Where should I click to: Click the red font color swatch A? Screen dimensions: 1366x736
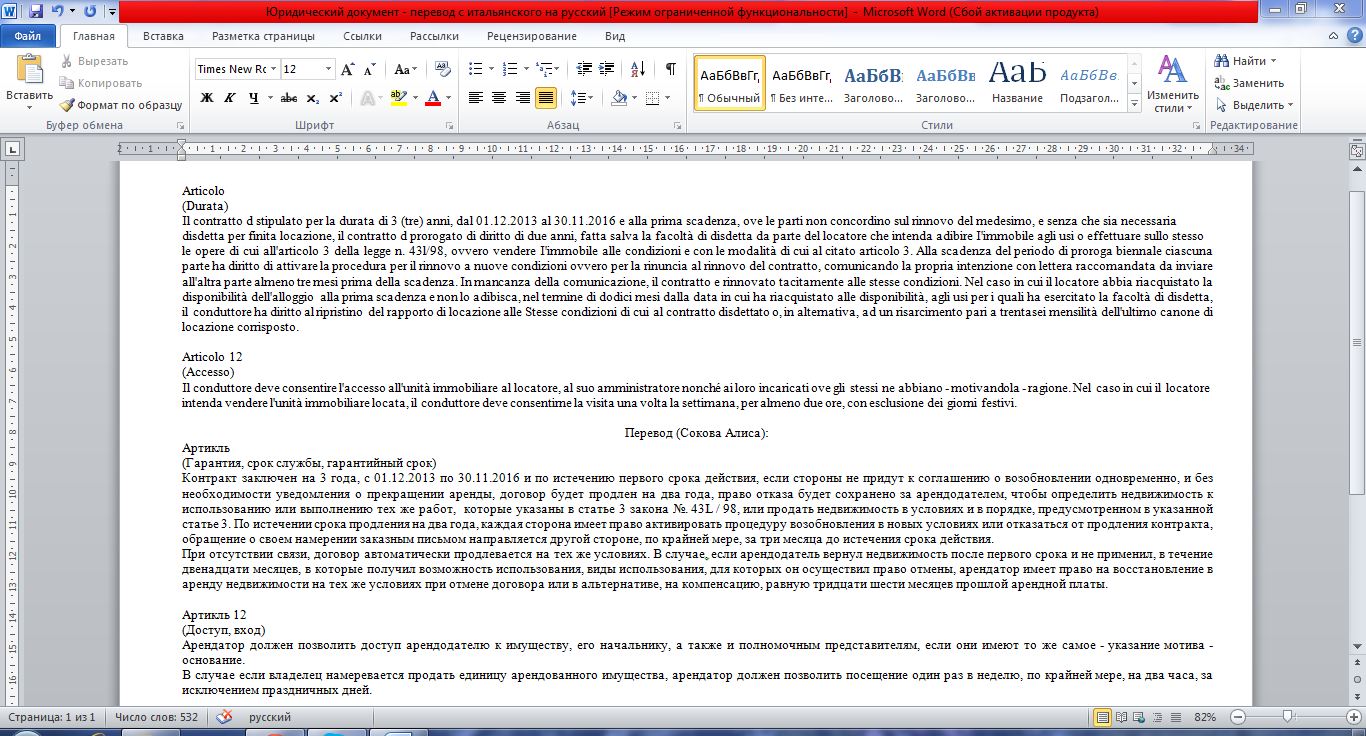point(433,98)
